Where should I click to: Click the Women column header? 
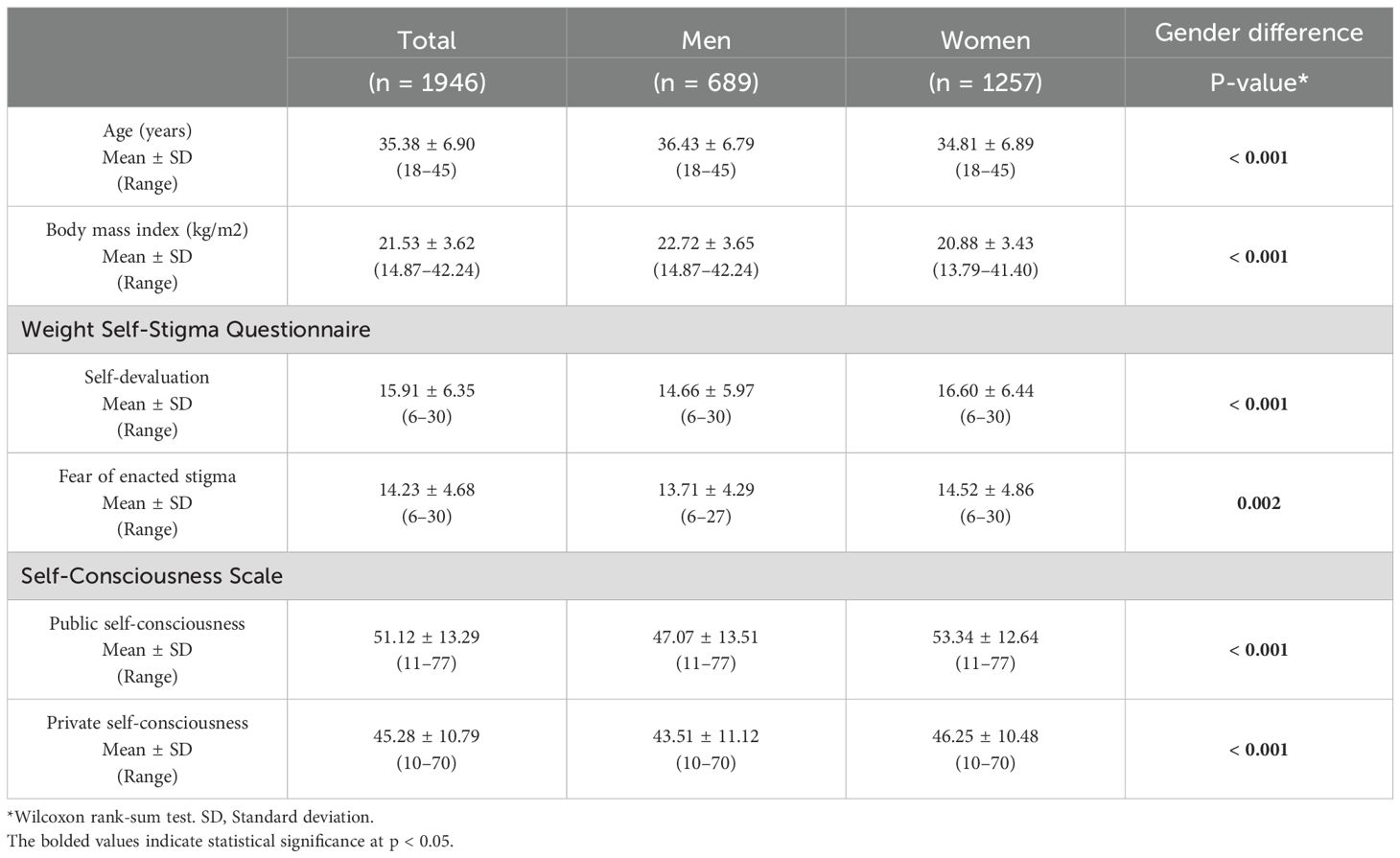pyautogui.click(x=985, y=40)
